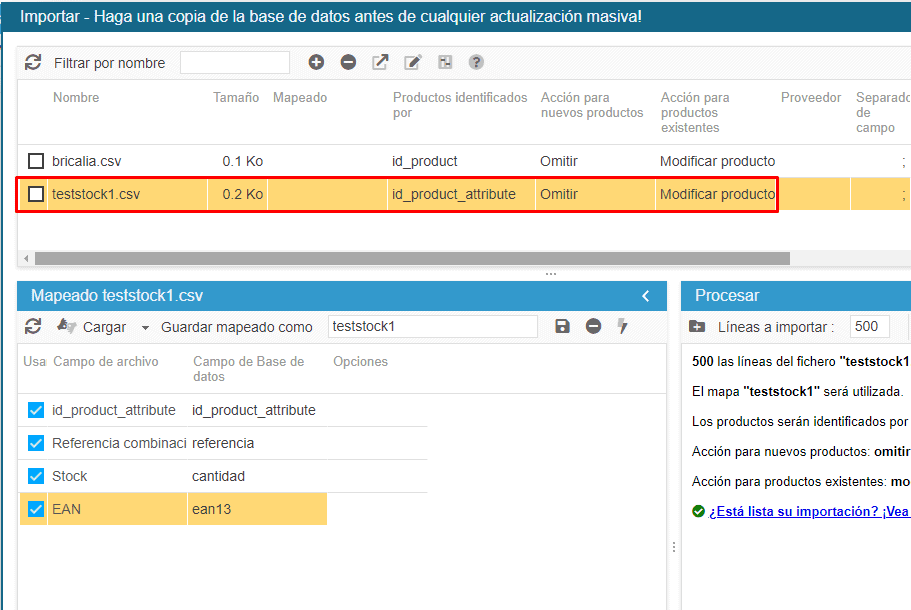Collapse the Mapeado teststock1.csv panel chevron
Screen dimensions: 911x610
646,296
